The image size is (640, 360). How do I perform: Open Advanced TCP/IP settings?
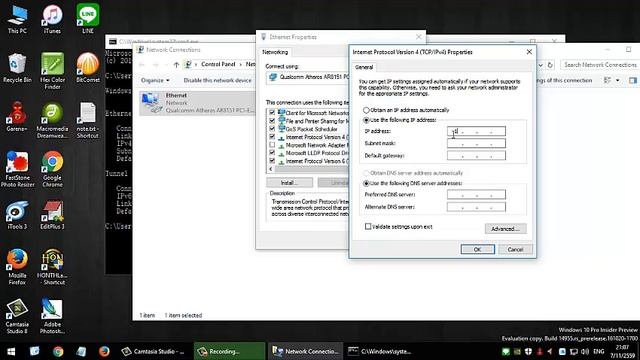click(505, 229)
